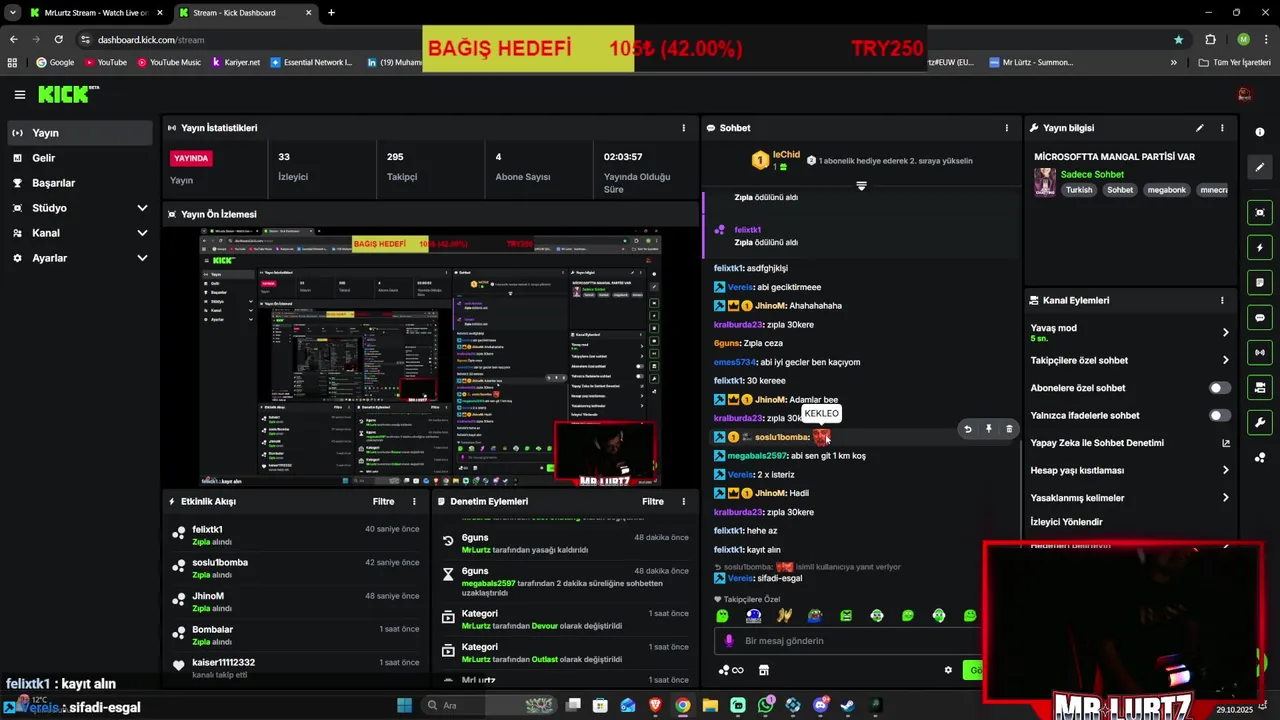
Task: Open the Yayın section in the sidebar
Action: (79, 133)
